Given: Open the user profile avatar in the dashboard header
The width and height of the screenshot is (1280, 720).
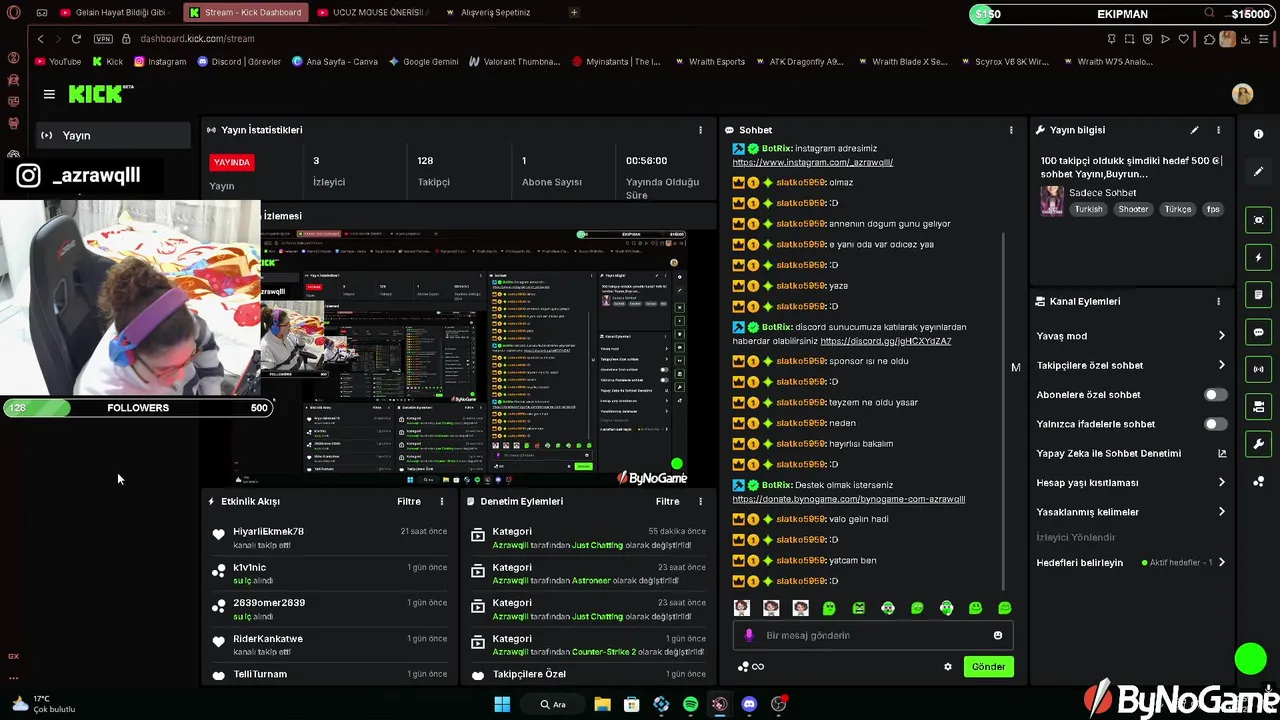Looking at the screenshot, I should (x=1242, y=94).
